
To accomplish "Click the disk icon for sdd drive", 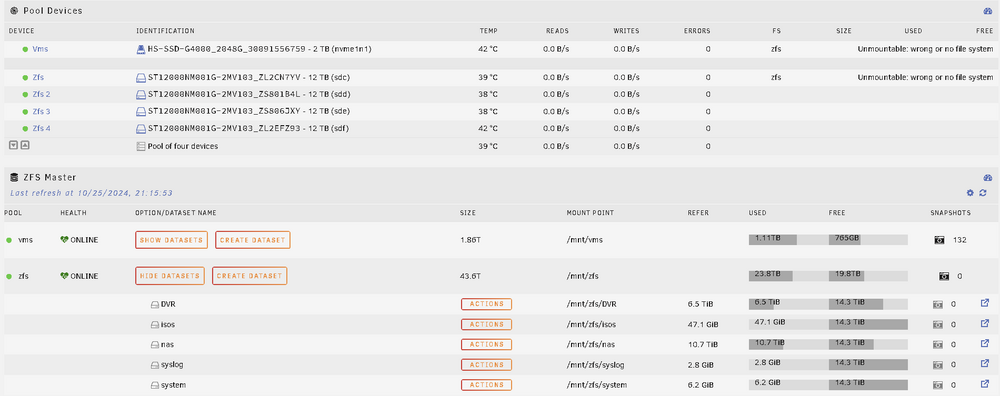I will pos(141,94).
